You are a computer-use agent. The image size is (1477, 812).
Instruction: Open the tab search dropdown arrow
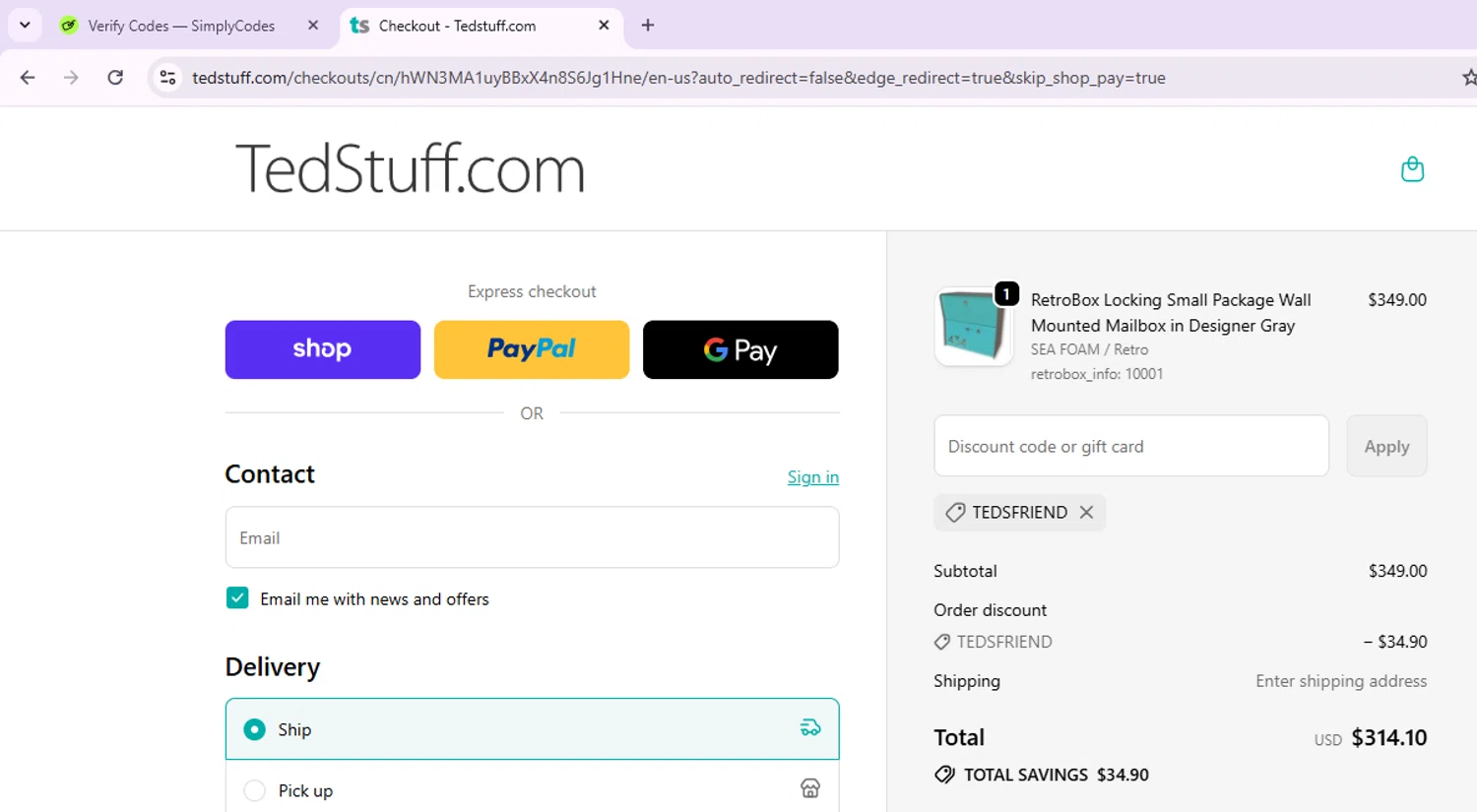coord(25,25)
